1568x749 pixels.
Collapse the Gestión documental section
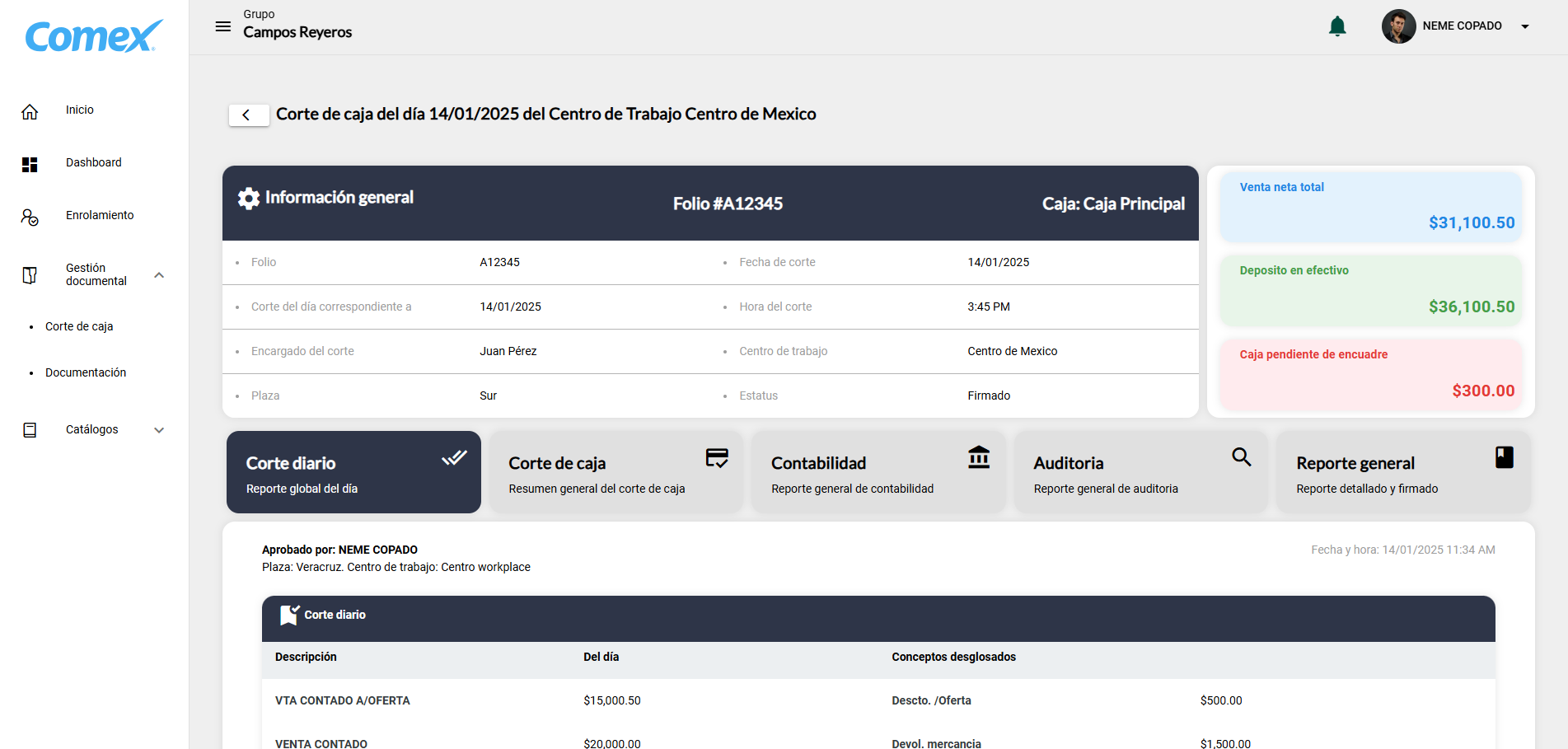(159, 275)
